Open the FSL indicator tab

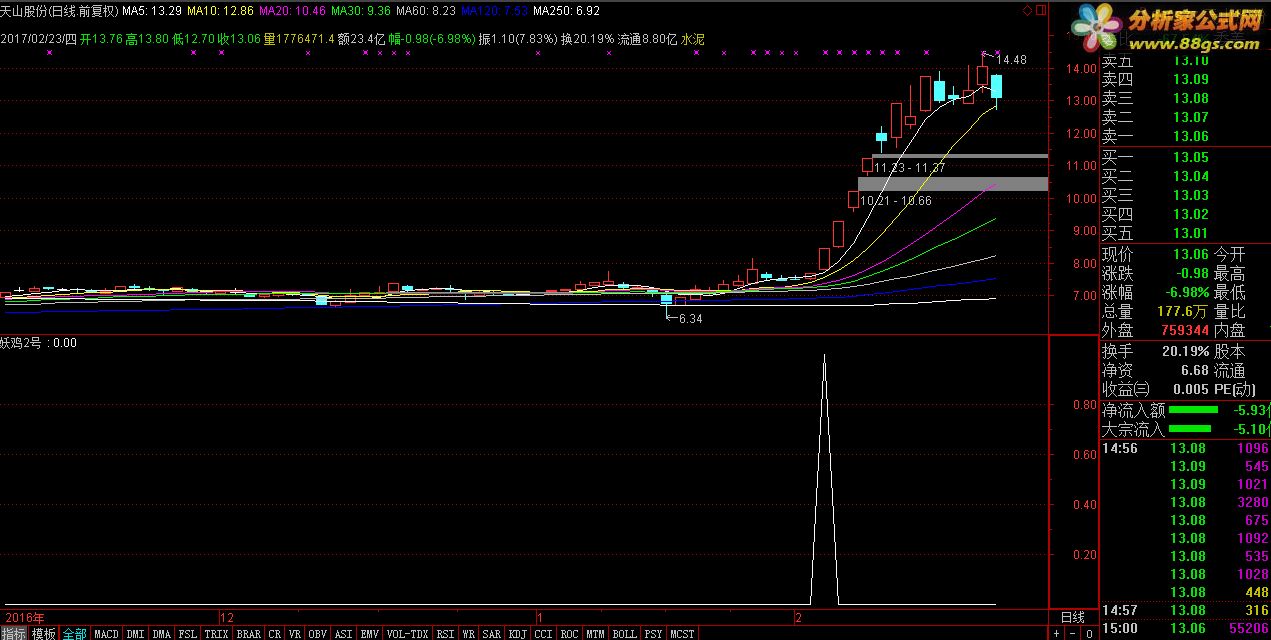point(188,634)
